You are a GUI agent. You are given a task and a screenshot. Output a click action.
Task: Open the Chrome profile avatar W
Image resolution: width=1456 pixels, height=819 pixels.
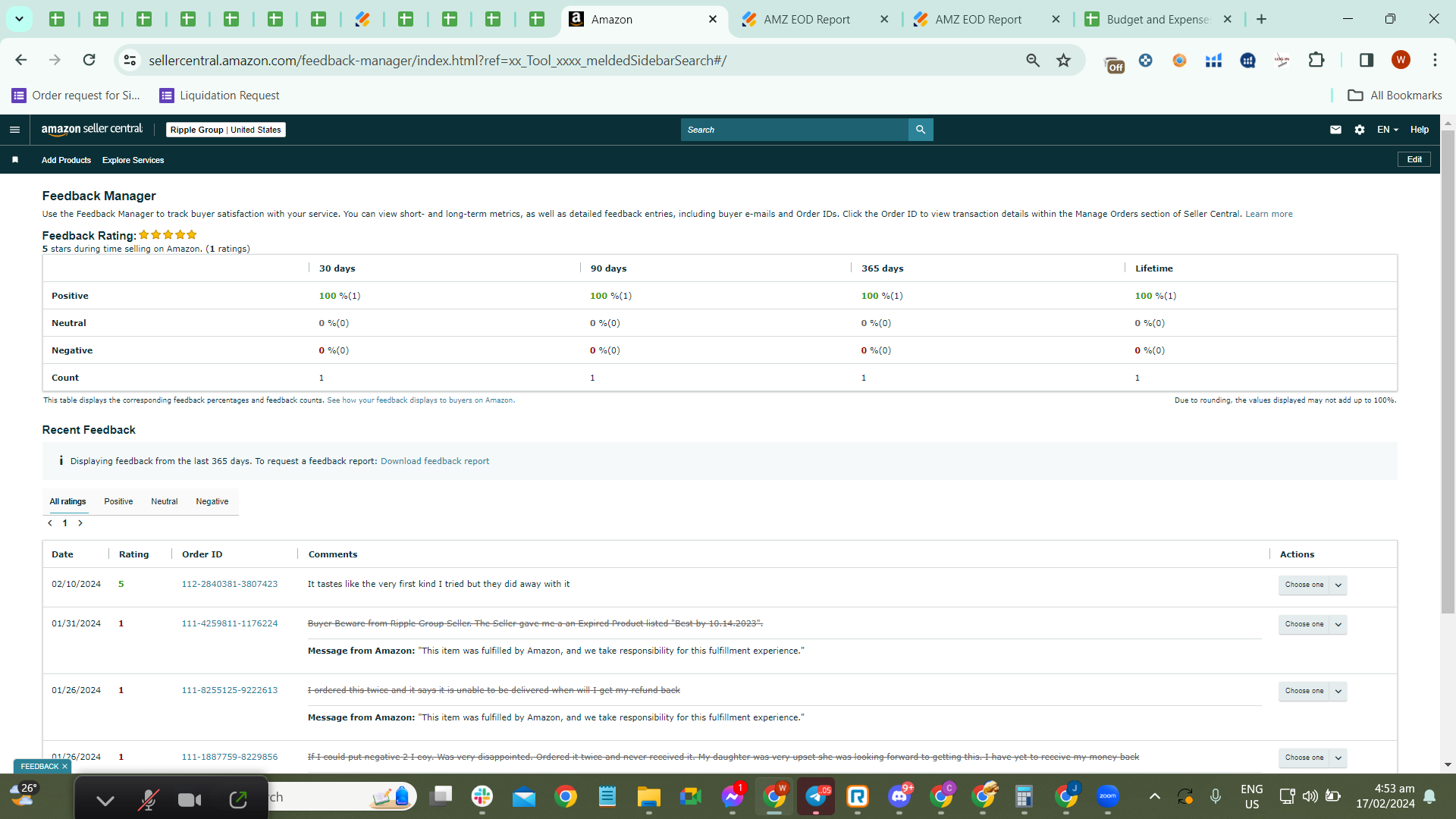(x=1401, y=60)
